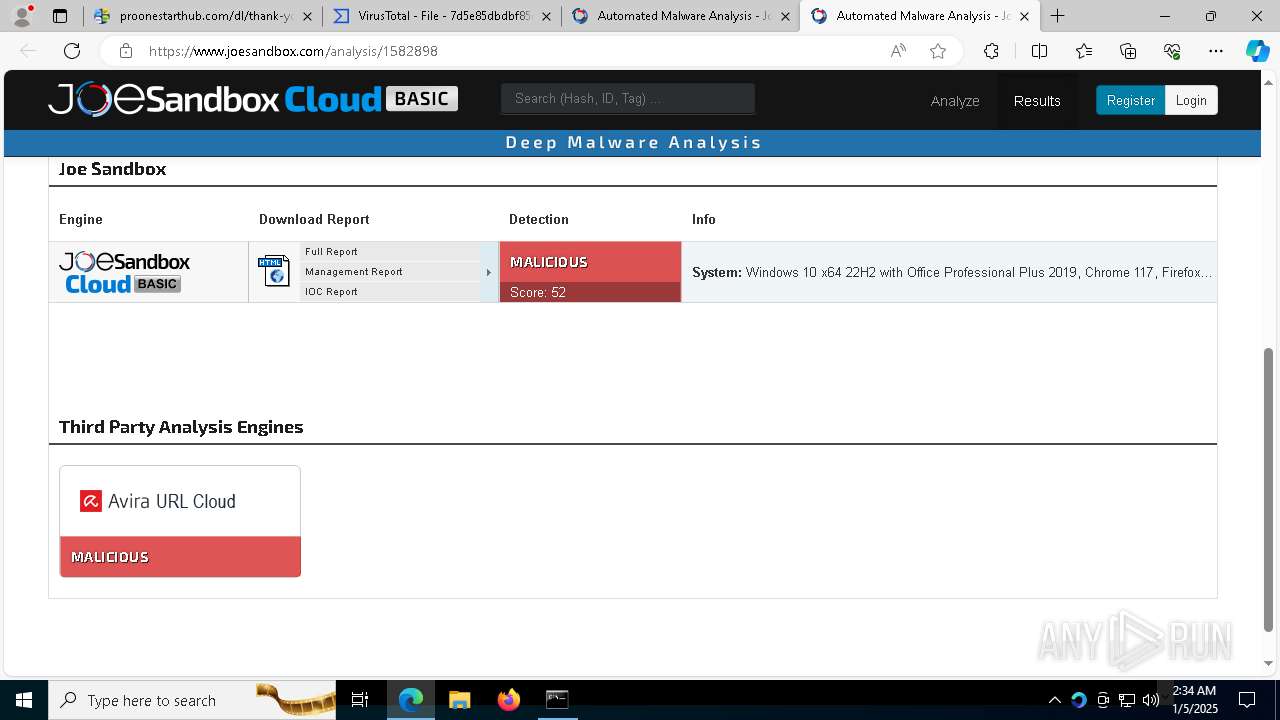Open the Management Report entry
Image resolution: width=1280 pixels, height=720 pixels.
point(354,272)
